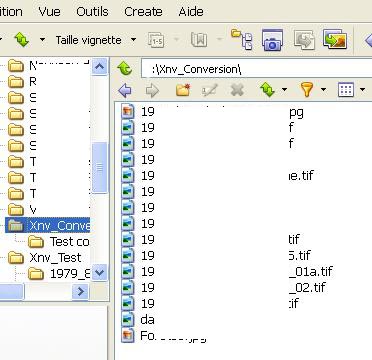
Task: Click the orange filter funnel icon
Action: (307, 90)
